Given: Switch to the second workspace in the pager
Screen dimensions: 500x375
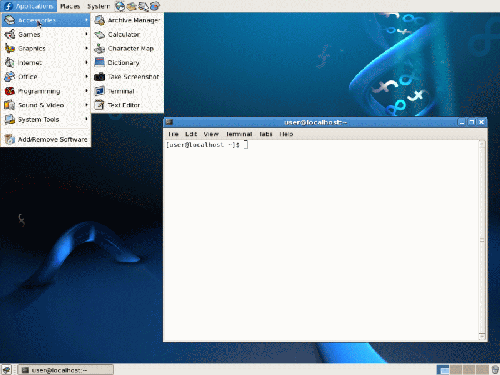Looking at the screenshot, I should 456,370.
